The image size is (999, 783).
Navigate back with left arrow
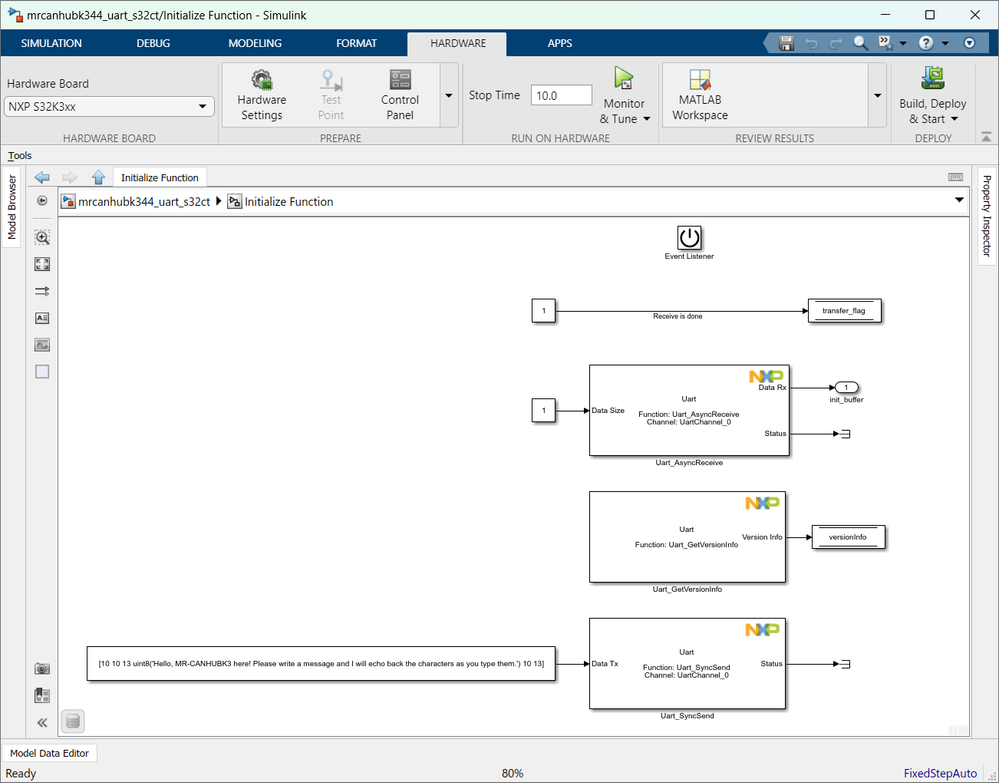42,177
